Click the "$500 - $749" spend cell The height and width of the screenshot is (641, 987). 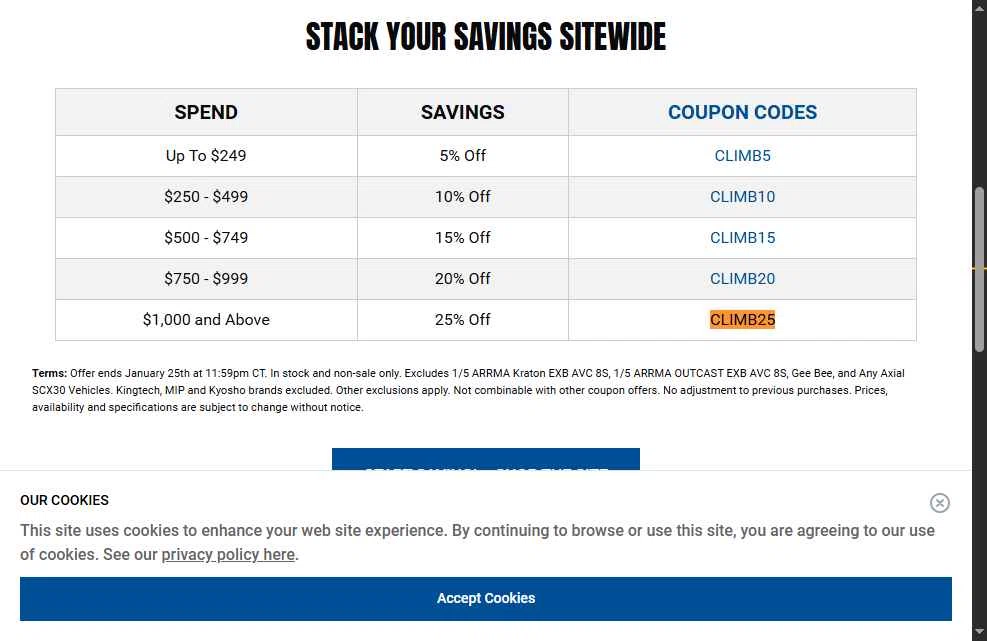[206, 238]
